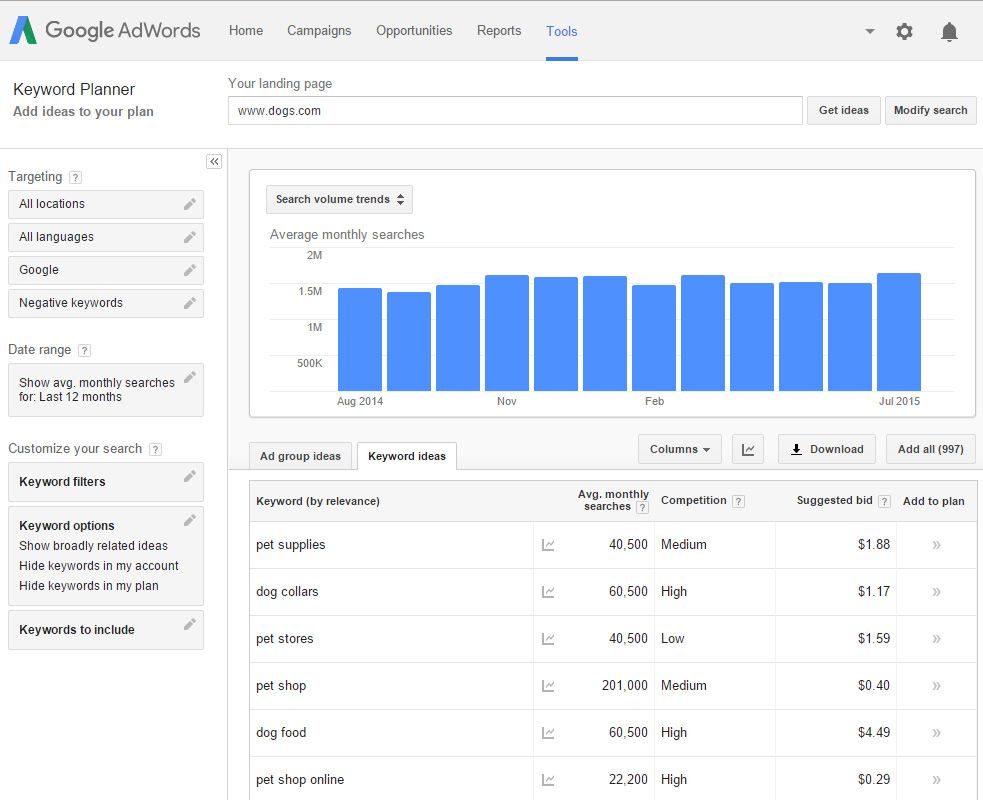Screen dimensions: 983x800
Task: Show trend chart for dog collars
Action: 548,592
